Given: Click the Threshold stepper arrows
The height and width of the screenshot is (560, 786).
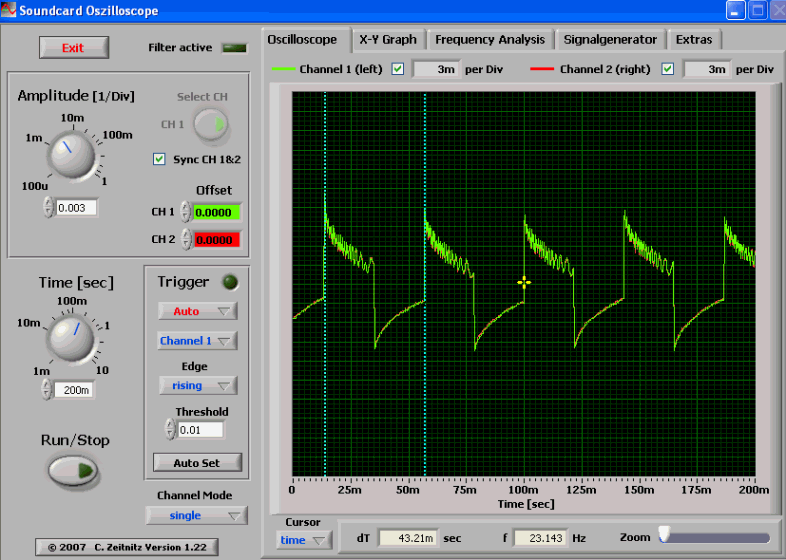Looking at the screenshot, I should coord(170,430).
